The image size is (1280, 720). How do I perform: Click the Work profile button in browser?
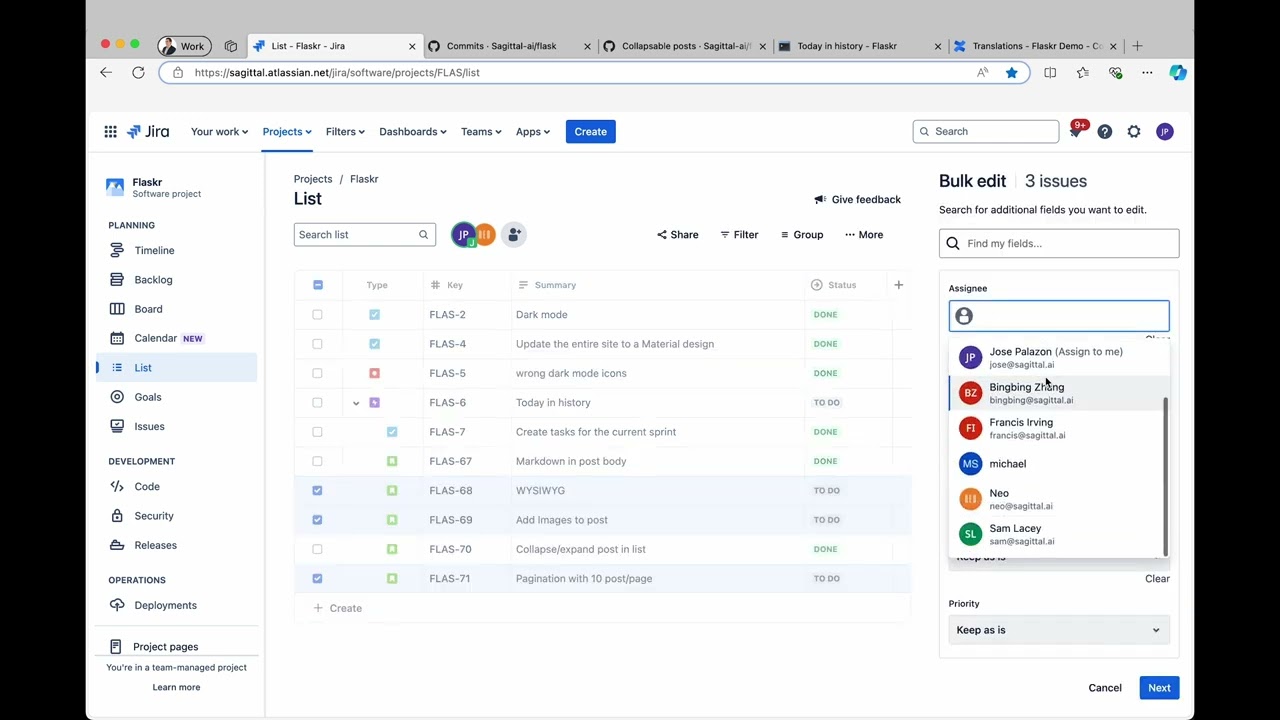[183, 46]
